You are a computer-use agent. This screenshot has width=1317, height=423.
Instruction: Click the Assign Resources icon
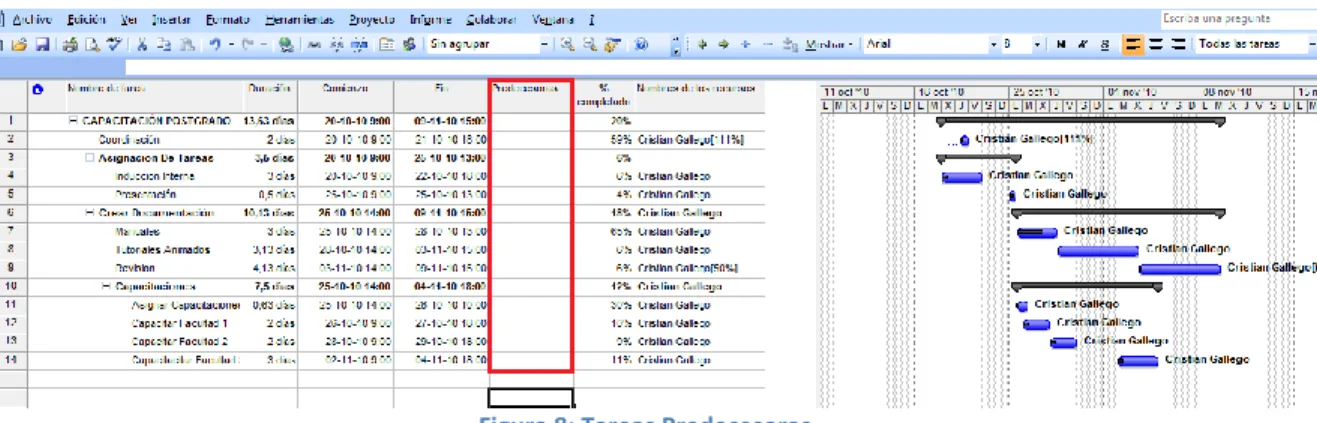tap(408, 44)
